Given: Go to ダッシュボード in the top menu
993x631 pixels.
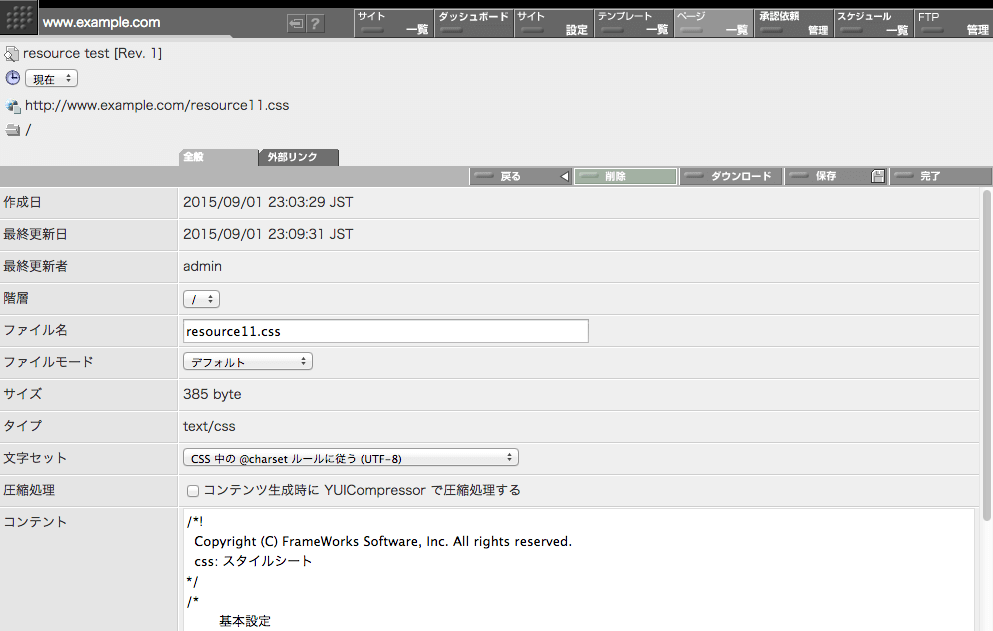Looking at the screenshot, I should tap(475, 23).
